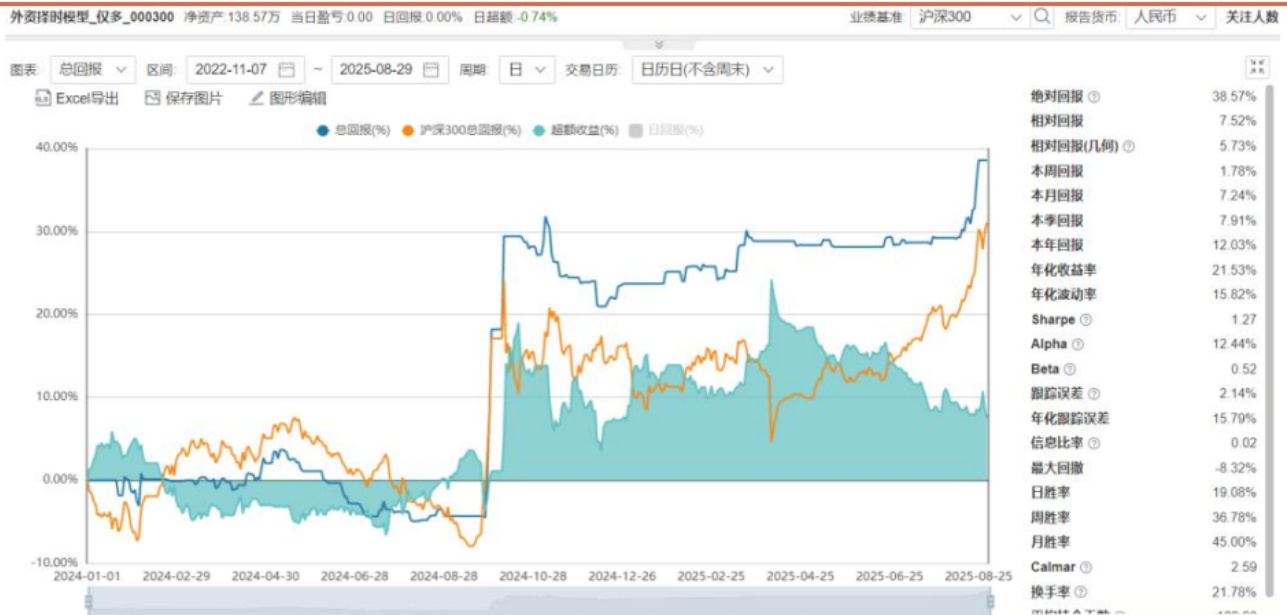The width and height of the screenshot is (1287, 615).
Task: Expand the 交易日历 calendar type dropdown
Action: click(x=707, y=69)
